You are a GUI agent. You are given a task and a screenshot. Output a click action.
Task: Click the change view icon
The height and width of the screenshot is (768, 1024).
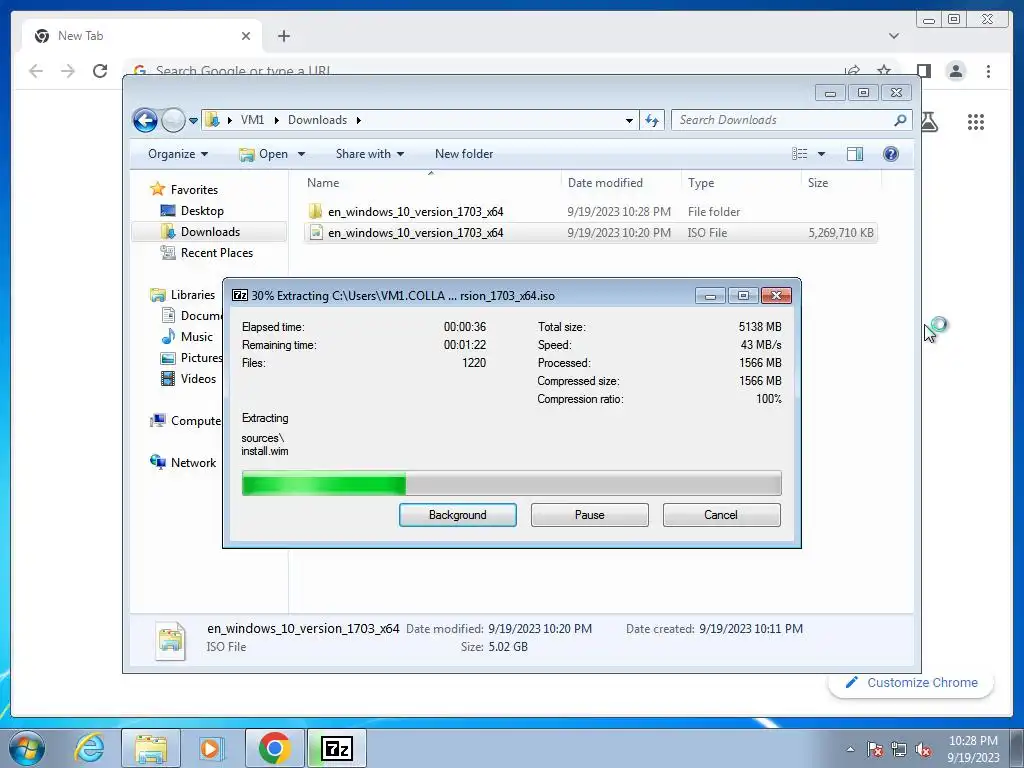click(799, 154)
